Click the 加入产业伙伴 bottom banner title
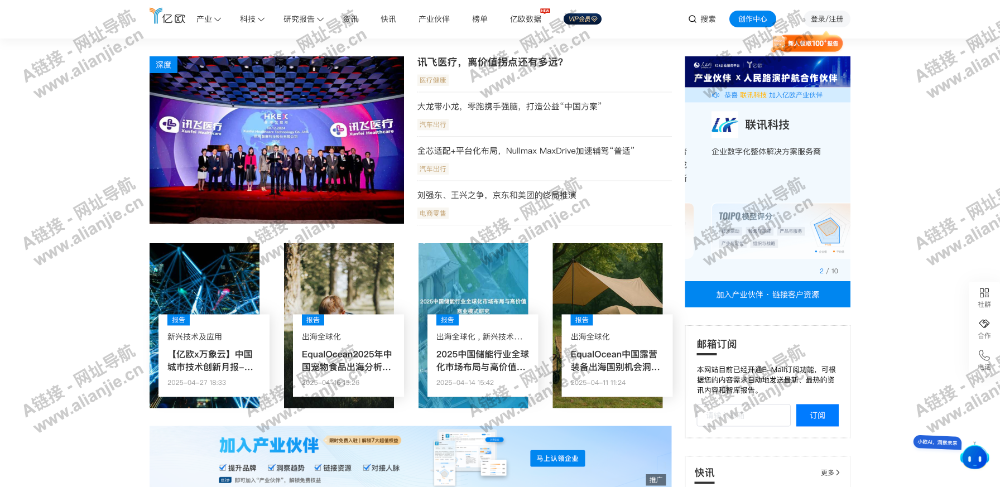This screenshot has height=487, width=1000. (x=268, y=444)
